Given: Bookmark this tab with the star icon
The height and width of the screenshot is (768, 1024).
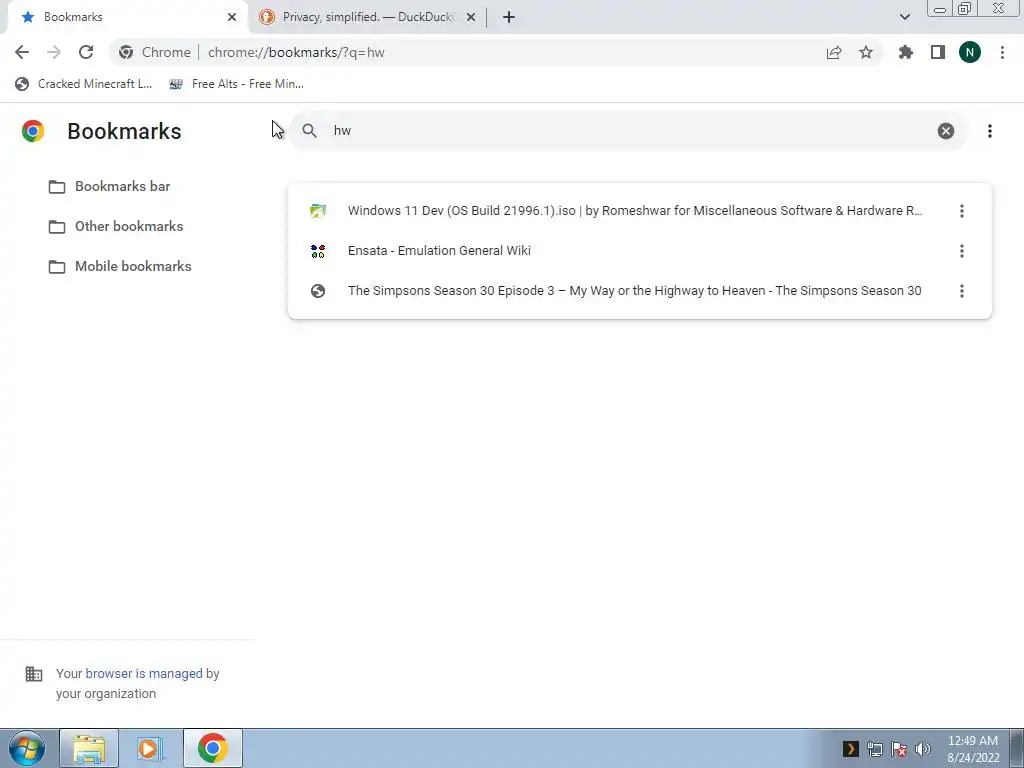Looking at the screenshot, I should 866,52.
